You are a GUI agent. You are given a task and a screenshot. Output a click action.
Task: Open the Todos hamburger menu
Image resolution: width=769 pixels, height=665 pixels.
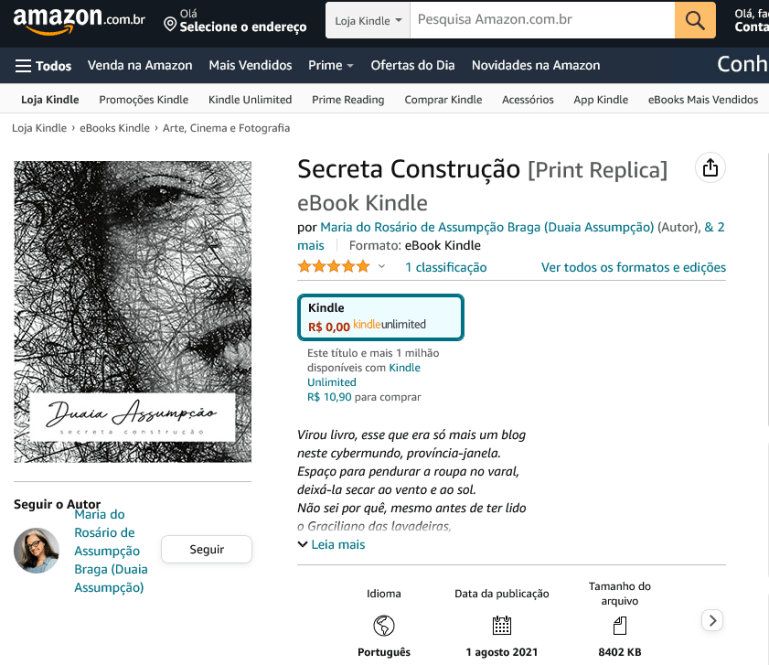43,66
